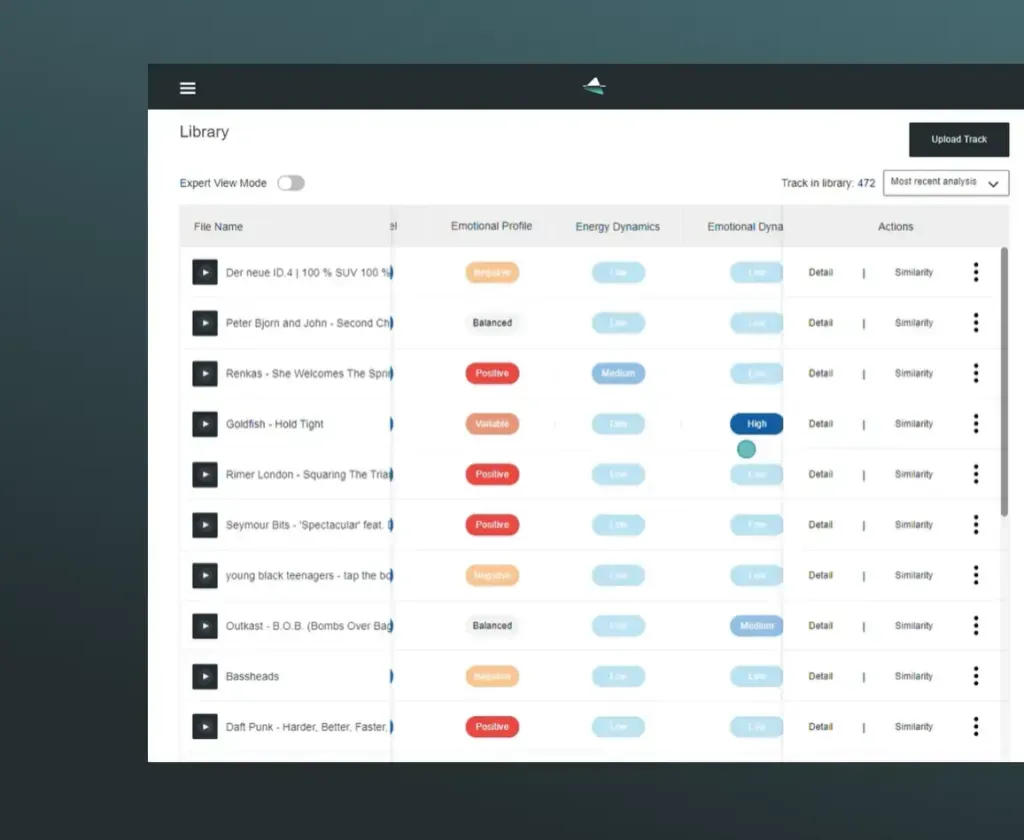Image resolution: width=1024 pixels, height=840 pixels.
Task: Open Detail for "Goldfish - Hold Tight"
Action: (x=820, y=423)
